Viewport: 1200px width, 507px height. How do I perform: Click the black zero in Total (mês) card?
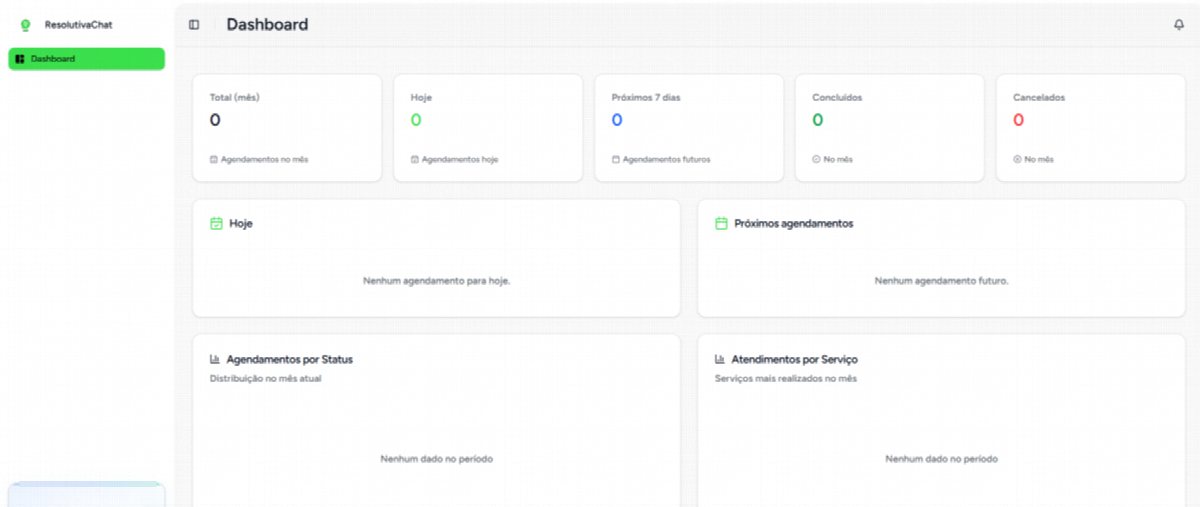point(215,120)
